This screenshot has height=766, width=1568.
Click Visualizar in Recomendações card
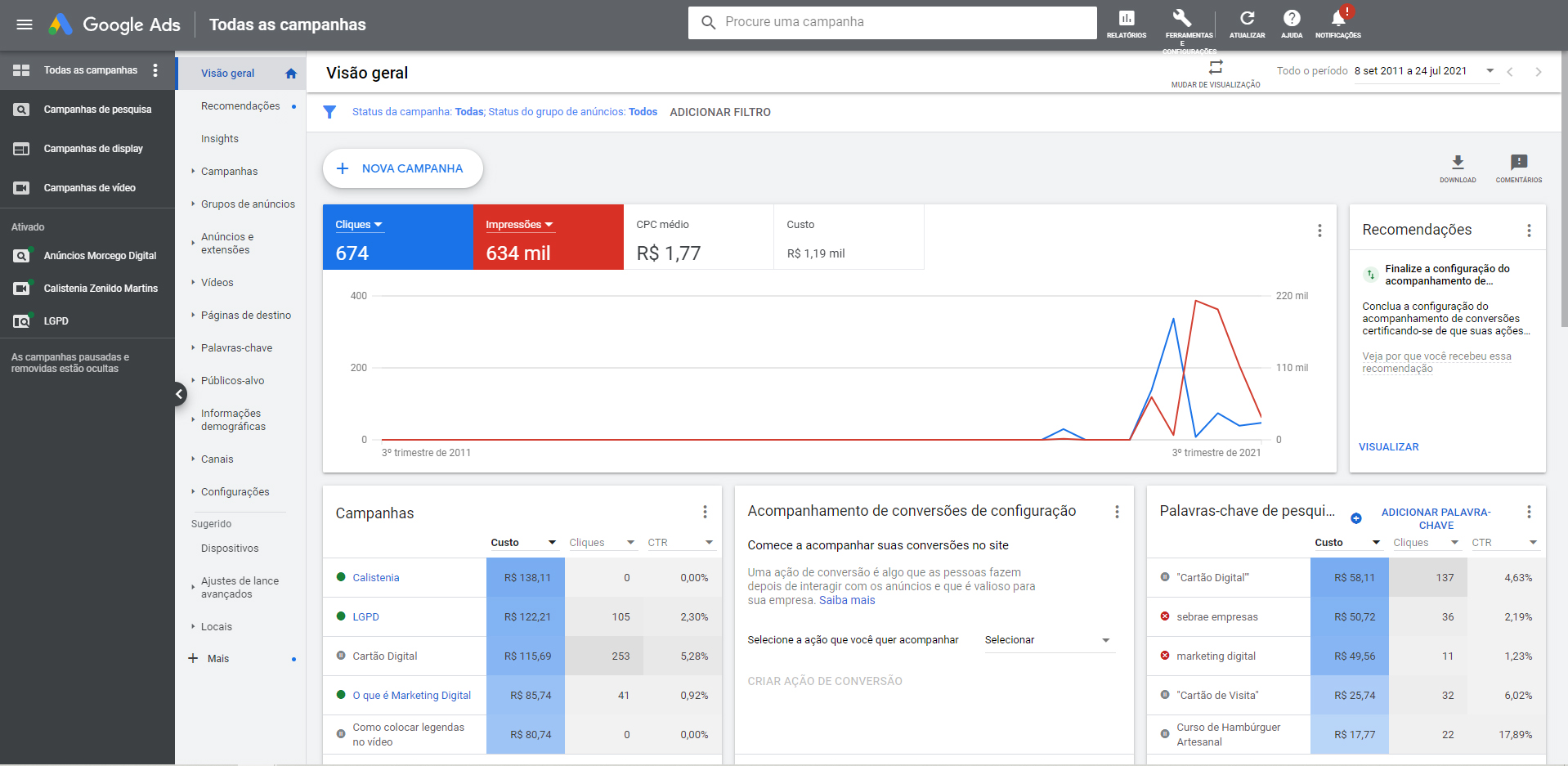[1389, 447]
